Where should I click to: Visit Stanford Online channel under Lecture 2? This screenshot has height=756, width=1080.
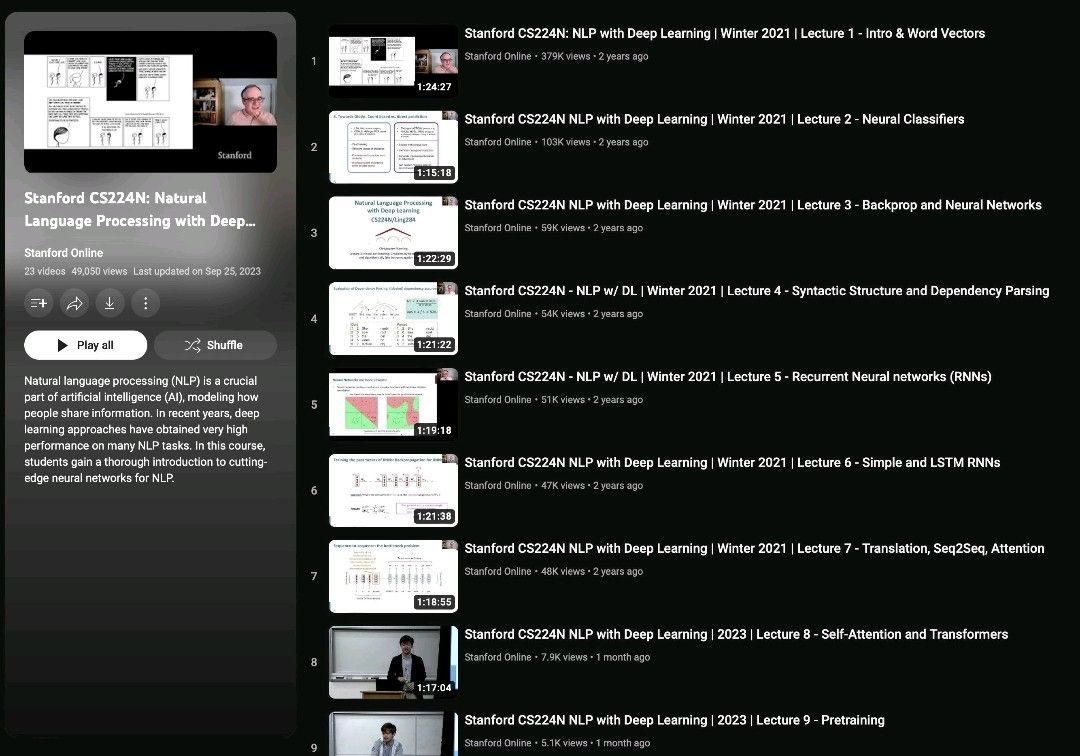point(498,142)
